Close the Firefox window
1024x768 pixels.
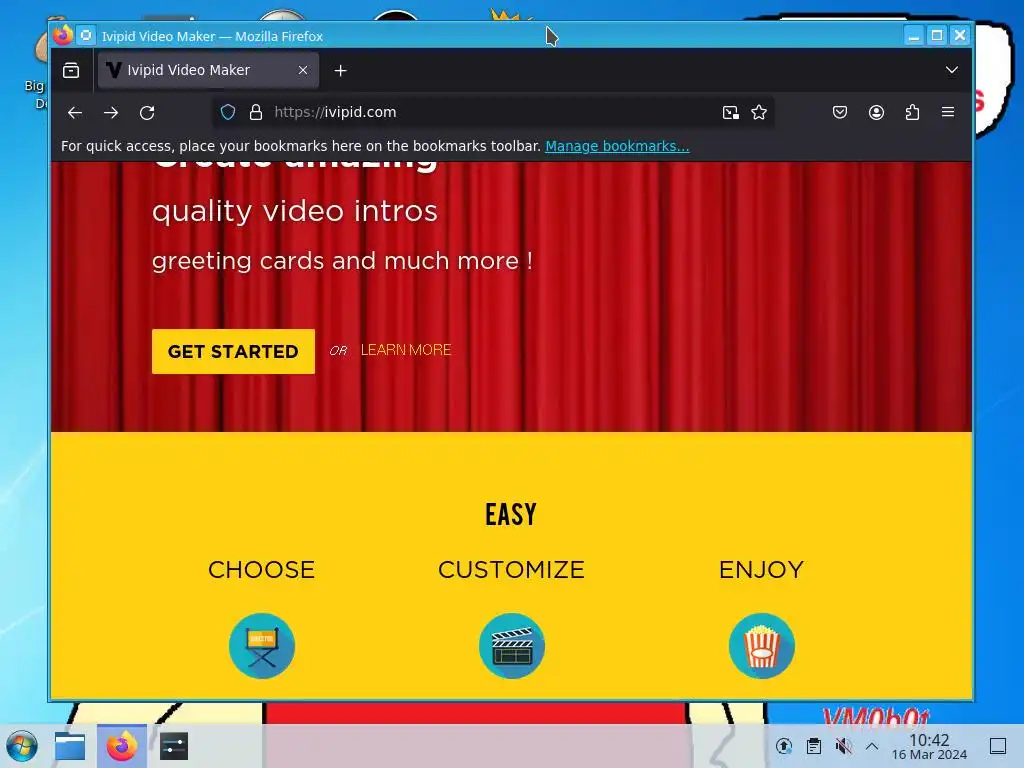pos(959,35)
